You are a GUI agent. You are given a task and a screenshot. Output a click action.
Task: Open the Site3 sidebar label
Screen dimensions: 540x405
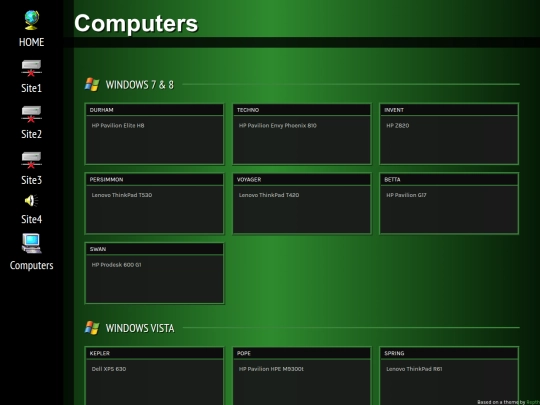point(31,180)
